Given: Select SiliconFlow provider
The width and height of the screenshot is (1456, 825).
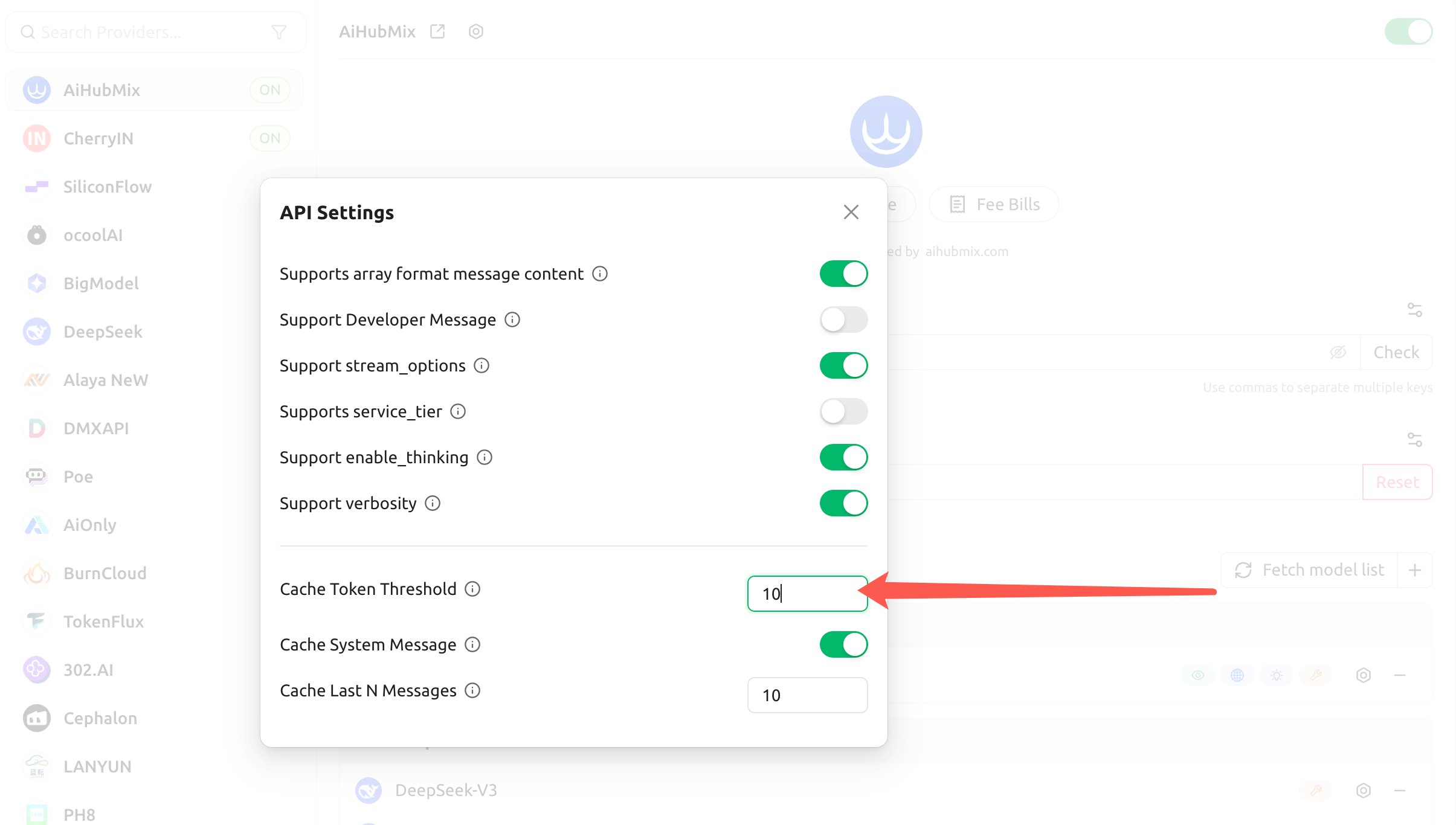Looking at the screenshot, I should coord(154,187).
